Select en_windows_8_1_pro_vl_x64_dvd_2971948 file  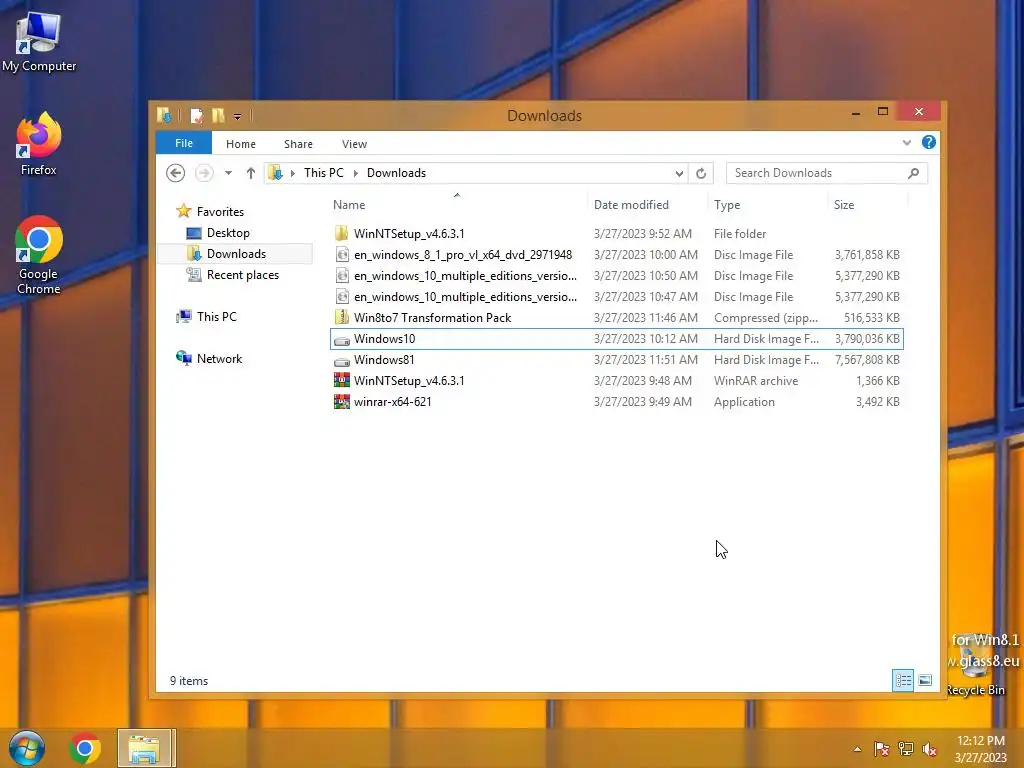pyautogui.click(x=616, y=255)
